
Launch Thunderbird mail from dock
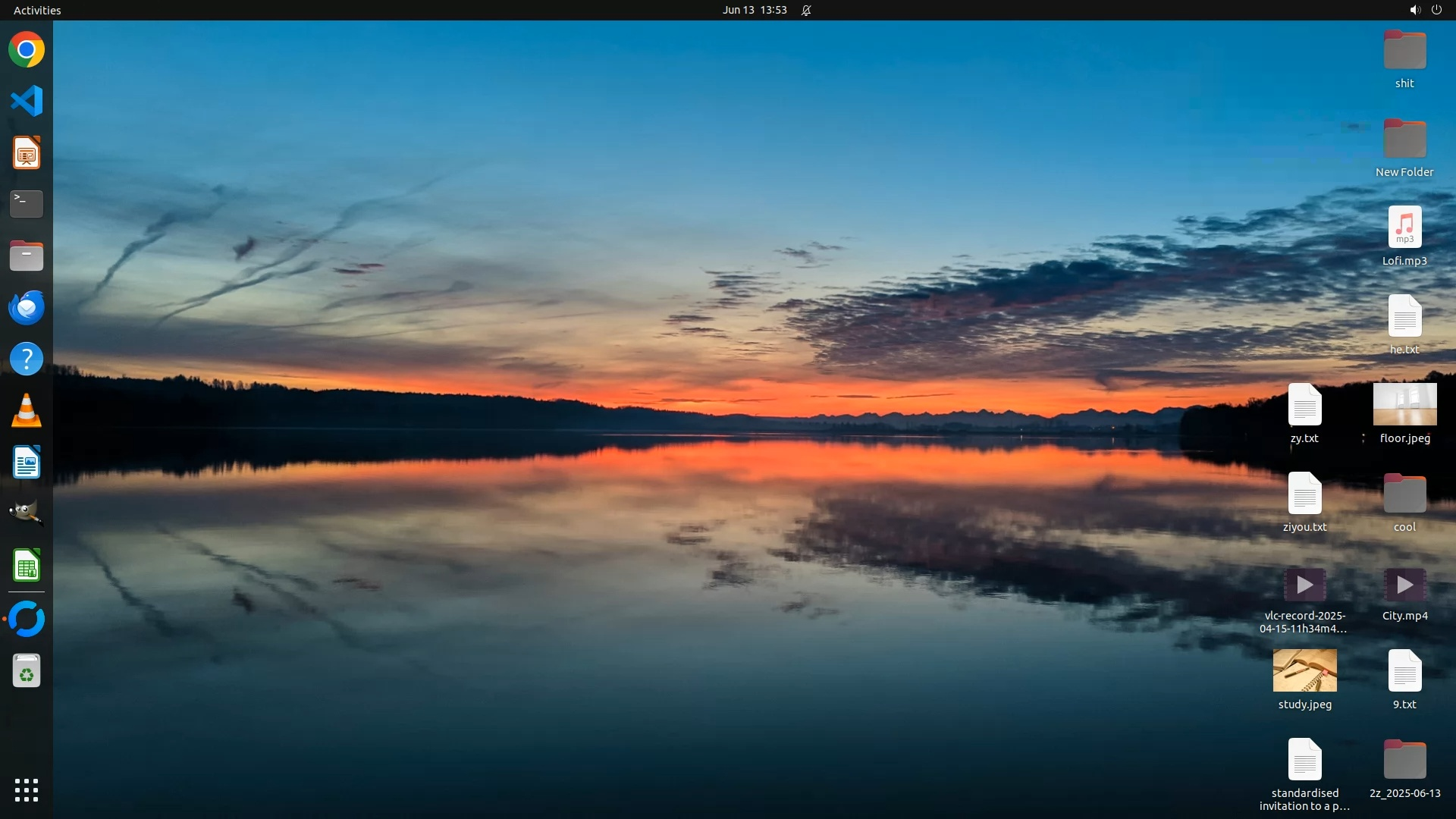point(27,308)
